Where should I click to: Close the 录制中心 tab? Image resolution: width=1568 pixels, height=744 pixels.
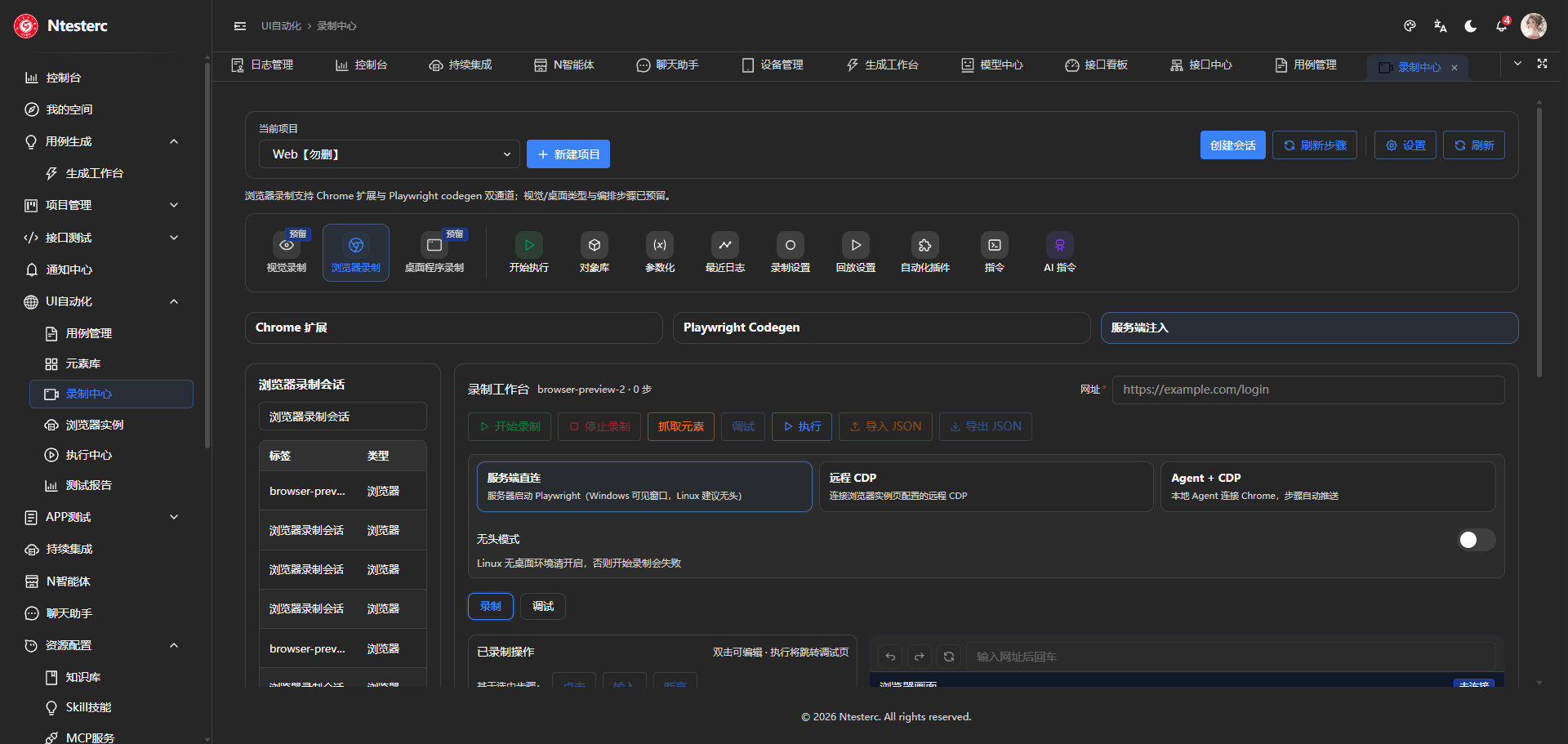point(1454,68)
